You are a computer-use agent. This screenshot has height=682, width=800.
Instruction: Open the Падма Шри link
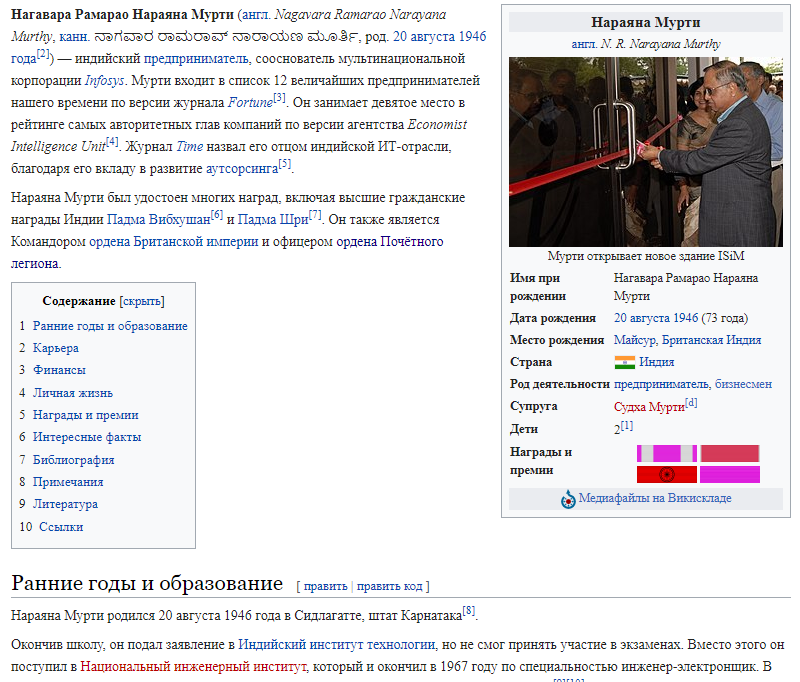273,219
